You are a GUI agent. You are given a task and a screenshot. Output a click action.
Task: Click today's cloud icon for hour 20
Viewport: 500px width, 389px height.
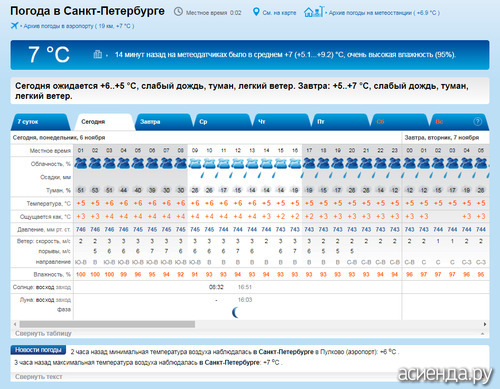(352, 163)
